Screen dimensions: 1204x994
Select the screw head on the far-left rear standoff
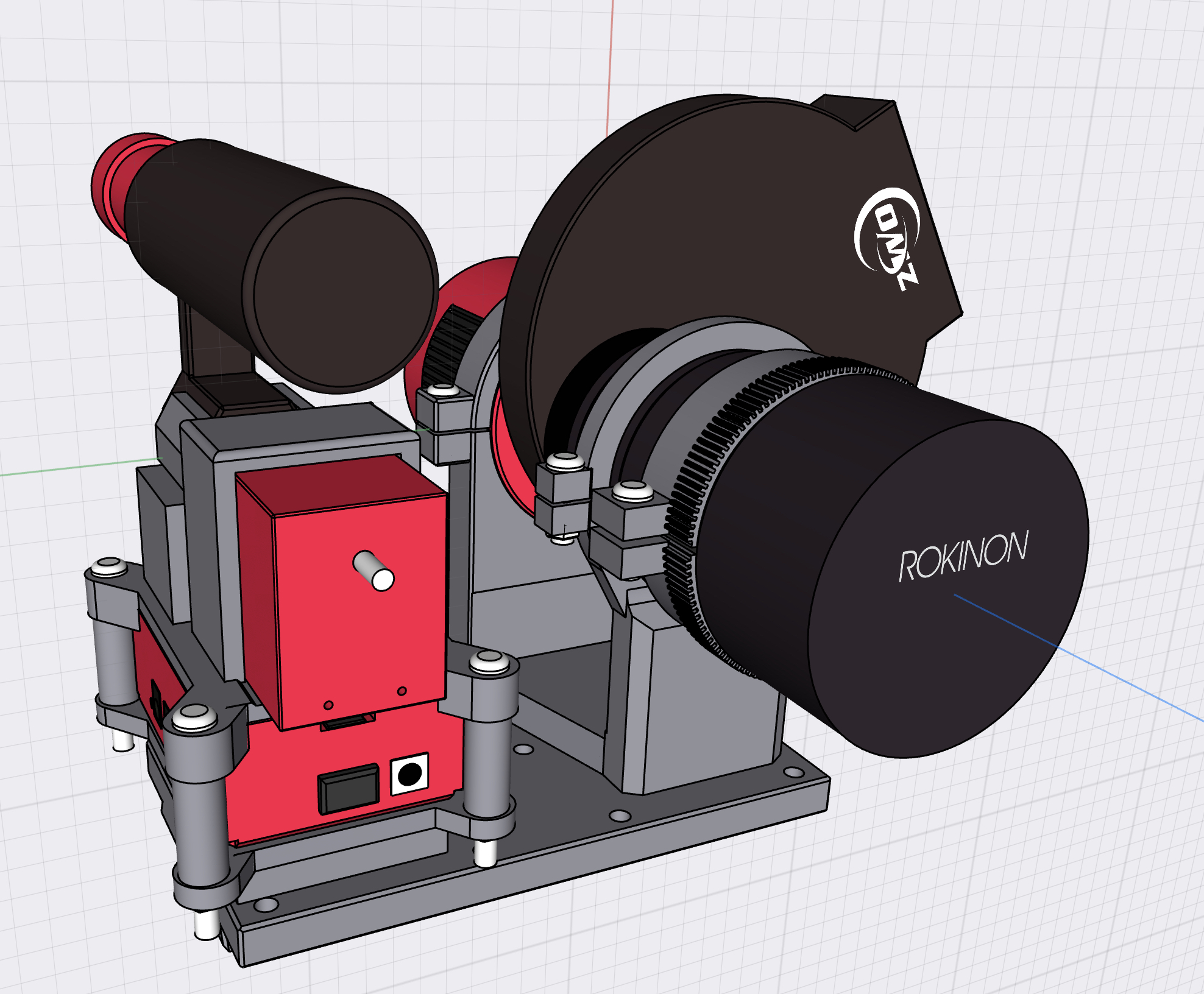point(109,567)
